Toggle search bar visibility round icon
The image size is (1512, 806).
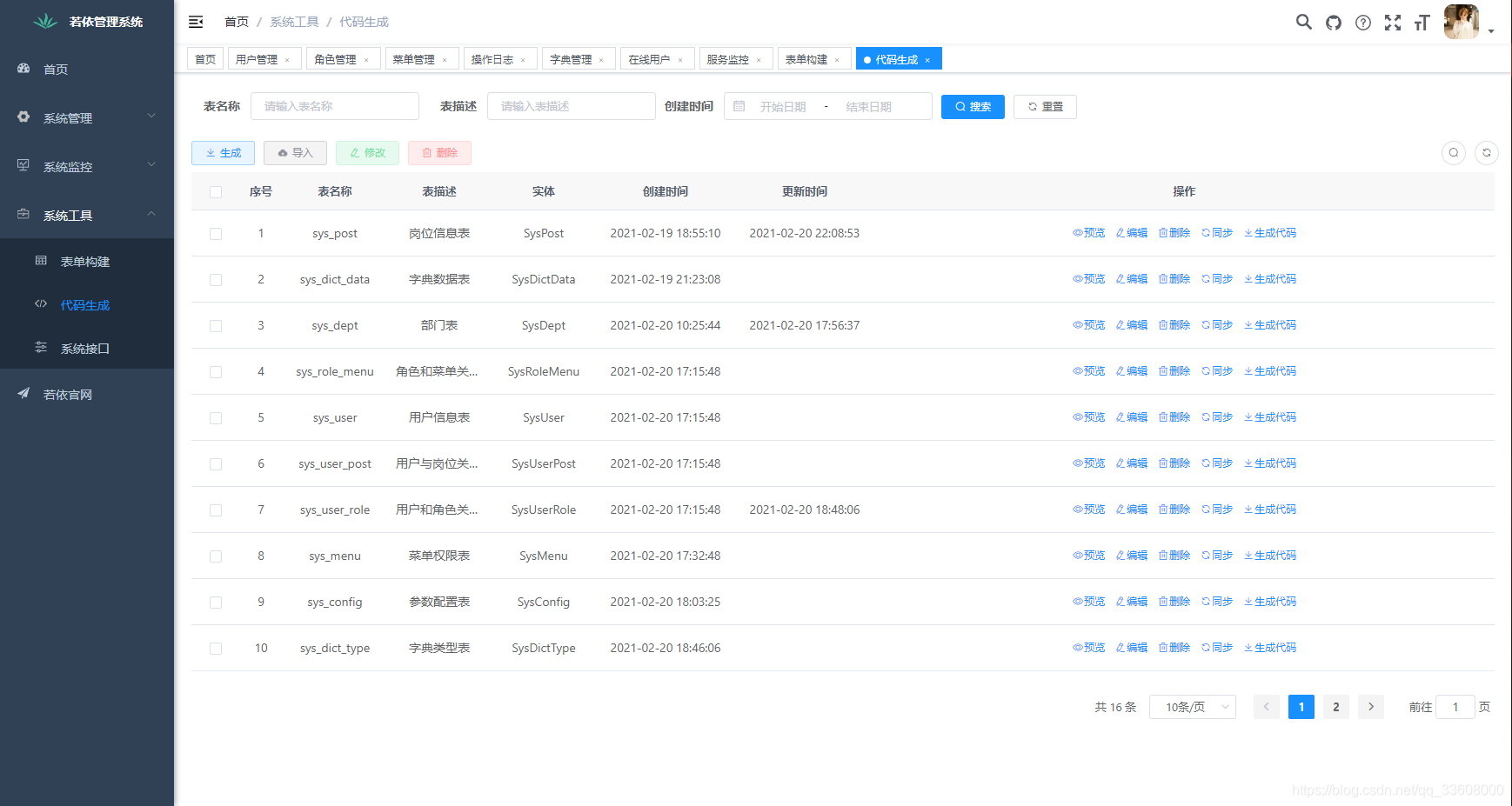coord(1454,153)
